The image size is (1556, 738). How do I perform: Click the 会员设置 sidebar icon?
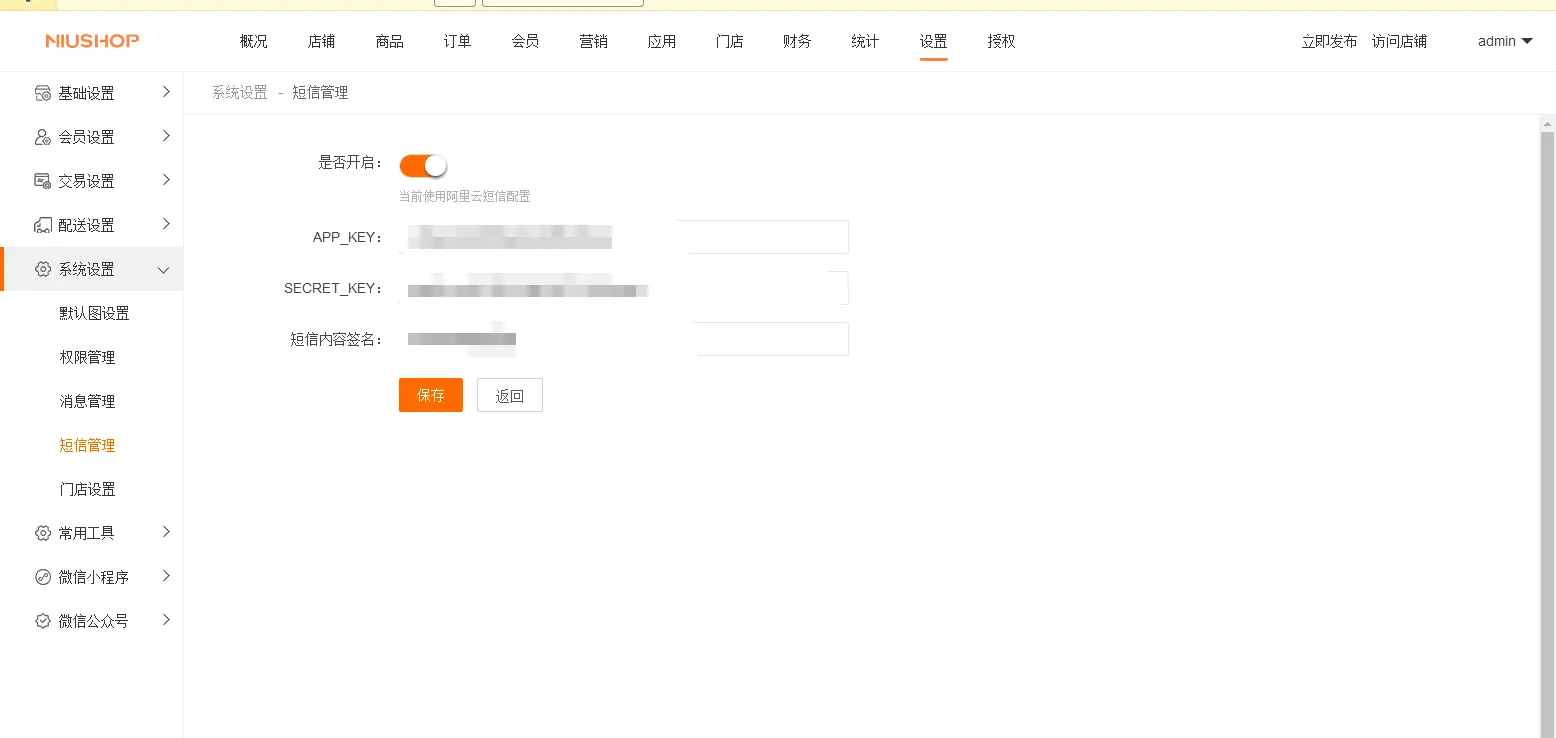tap(43, 137)
